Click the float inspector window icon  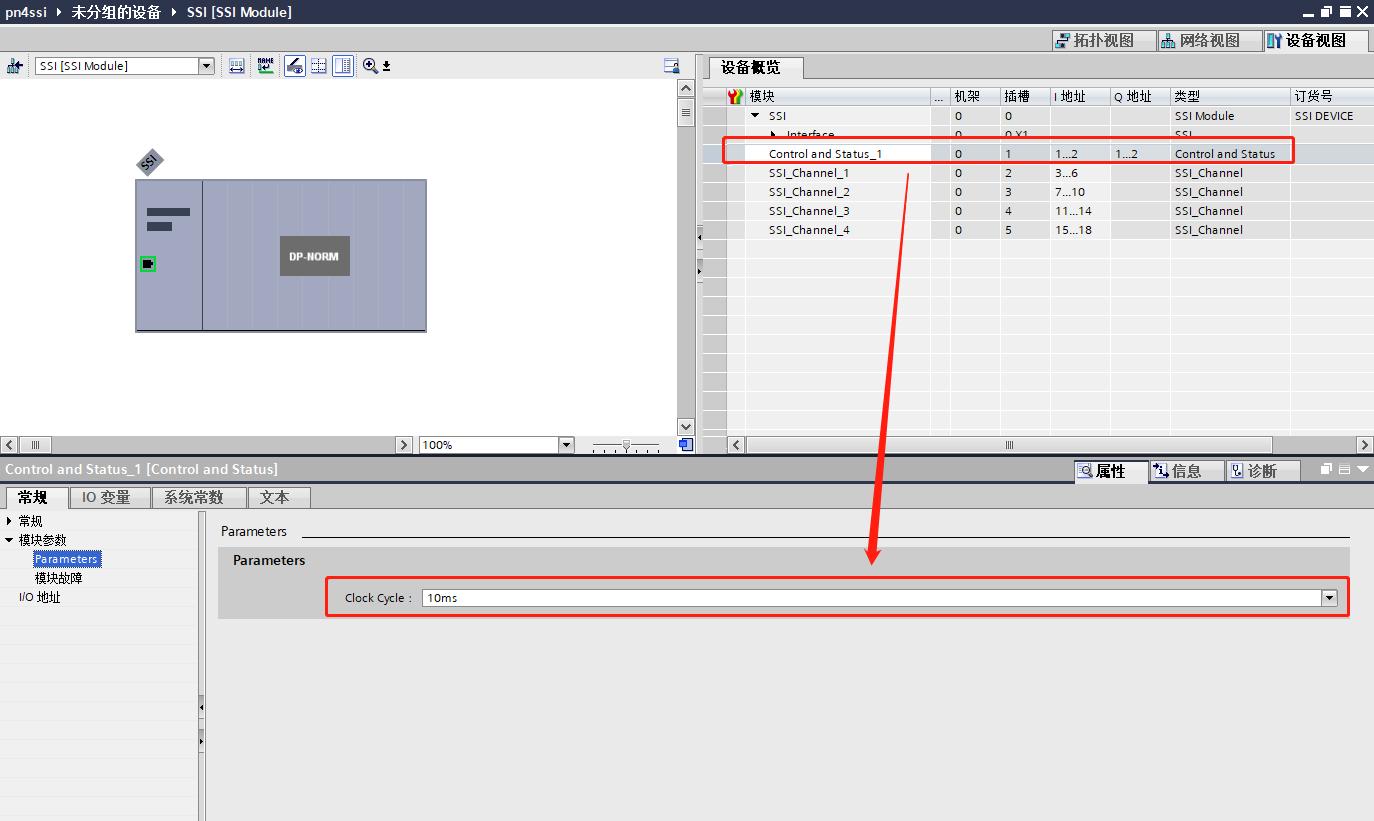point(1327,469)
